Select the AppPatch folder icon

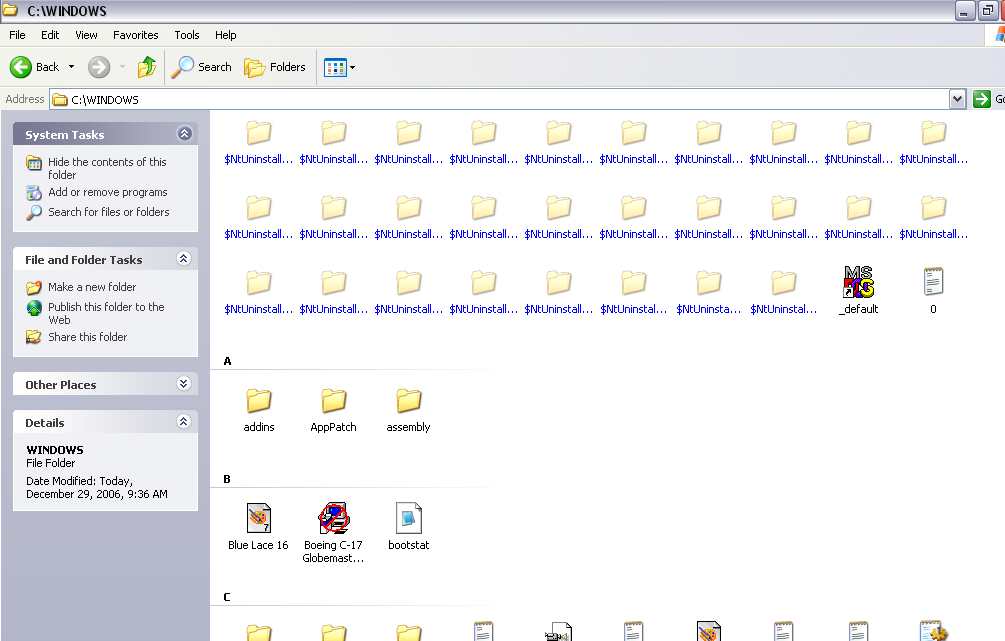(x=334, y=402)
